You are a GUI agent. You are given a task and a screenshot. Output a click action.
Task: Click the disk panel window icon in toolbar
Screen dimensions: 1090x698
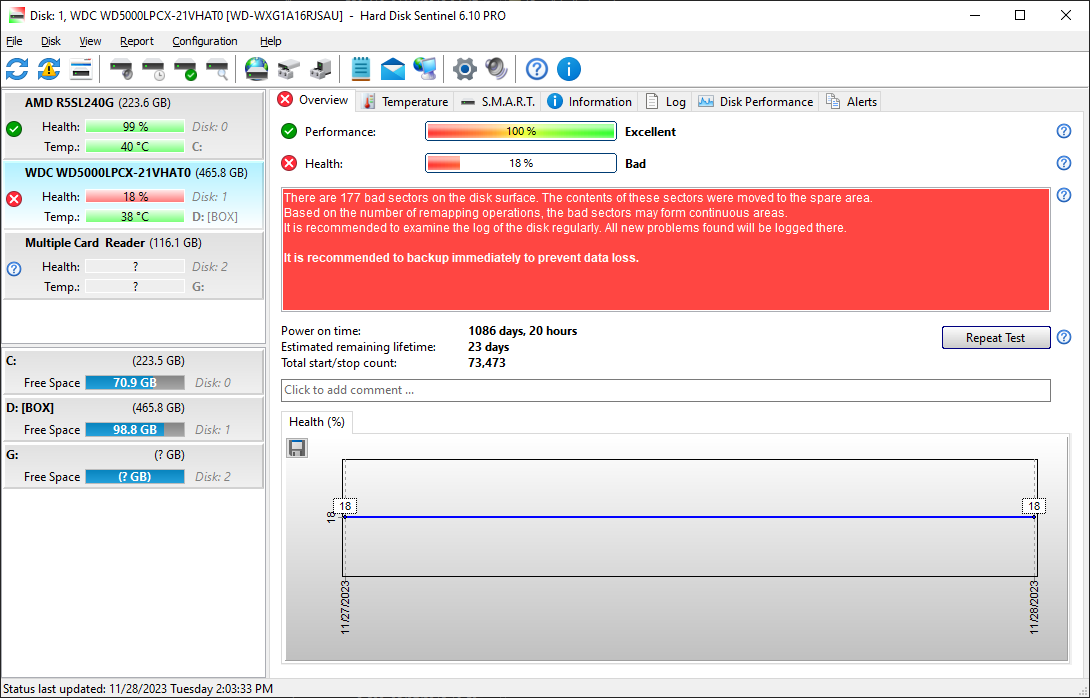pos(81,69)
